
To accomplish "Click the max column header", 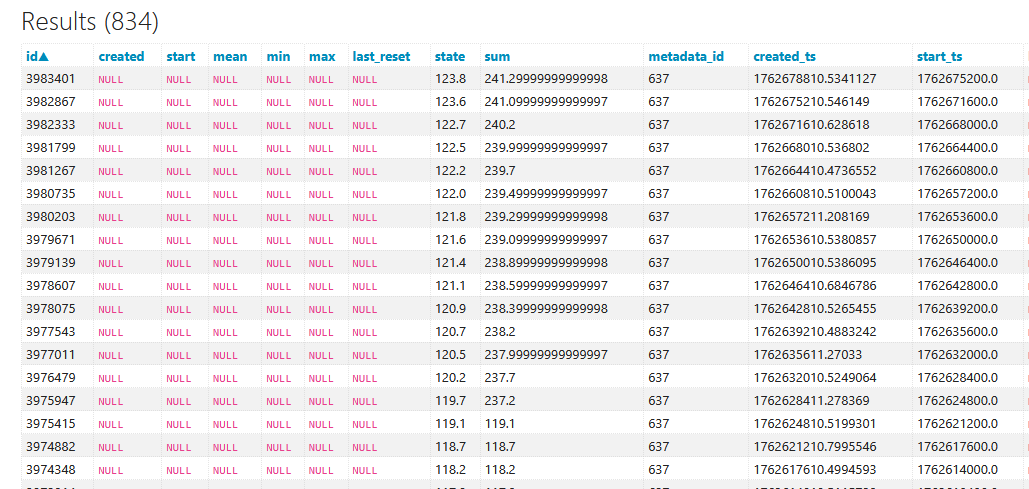I will click(x=322, y=57).
